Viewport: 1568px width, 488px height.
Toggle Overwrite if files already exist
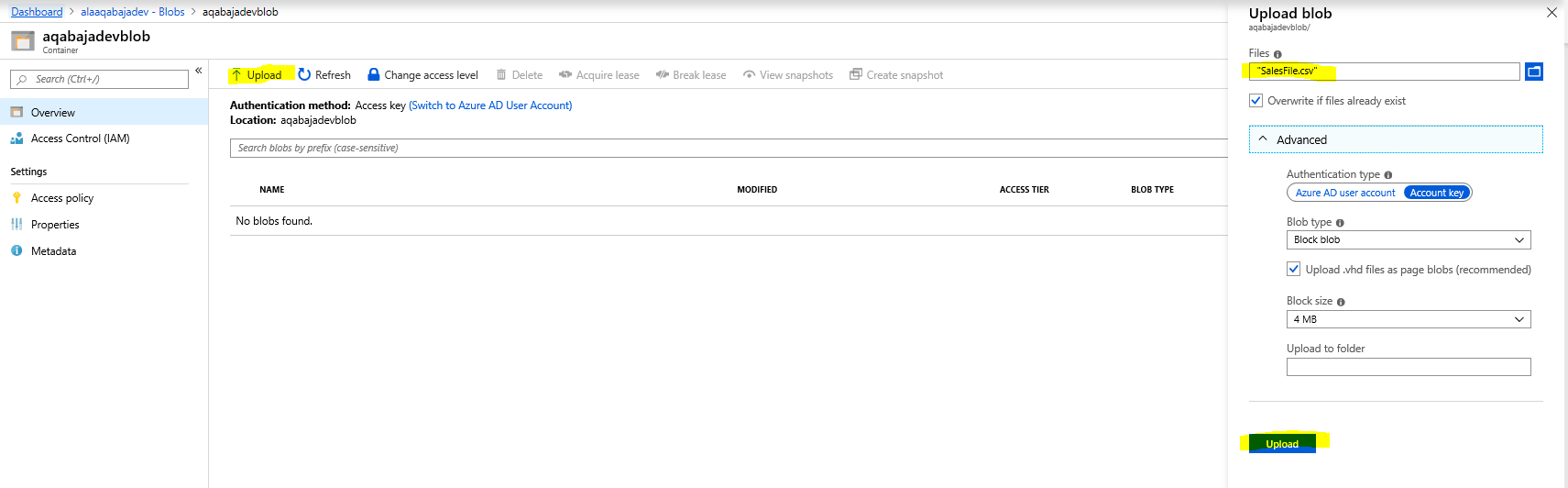1255,101
